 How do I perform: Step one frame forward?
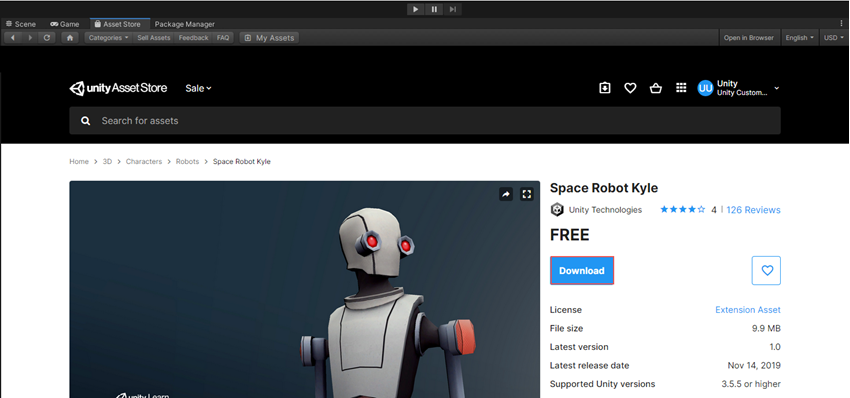(x=453, y=9)
